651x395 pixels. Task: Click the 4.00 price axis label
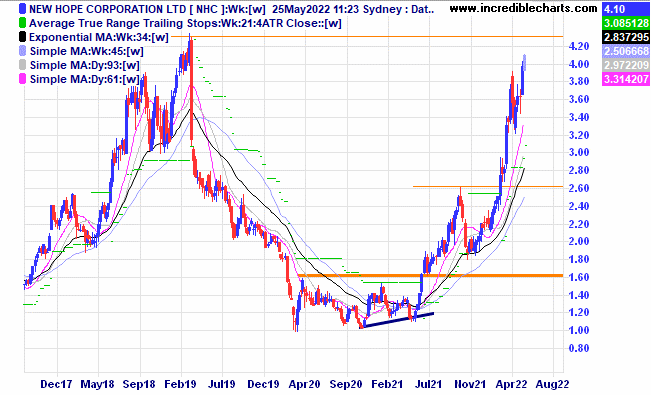(x=579, y=64)
